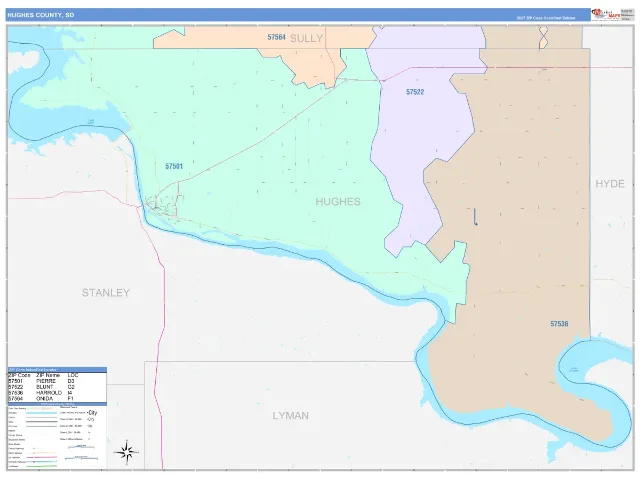Click the Market Maps logo
Screen dimensions: 640x480
pos(606,15)
